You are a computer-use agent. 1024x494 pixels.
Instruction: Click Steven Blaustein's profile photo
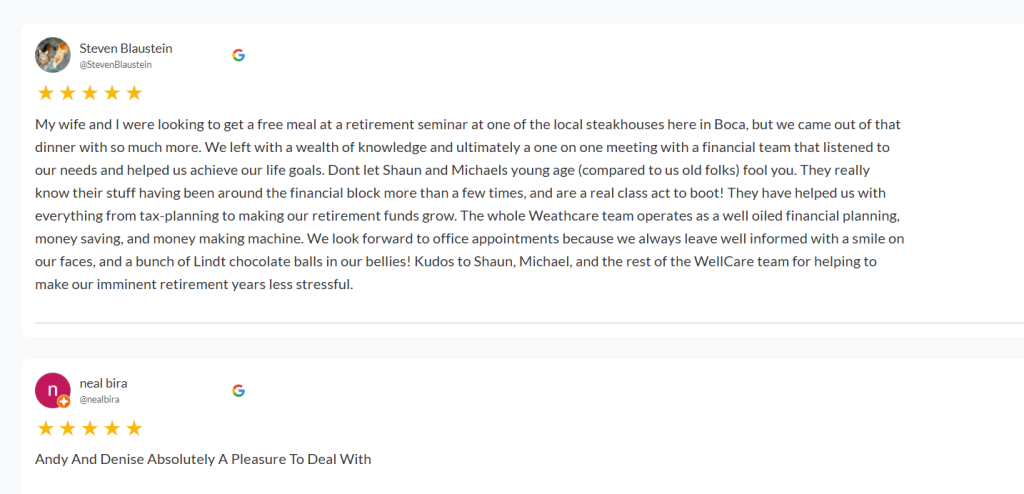pos(52,55)
